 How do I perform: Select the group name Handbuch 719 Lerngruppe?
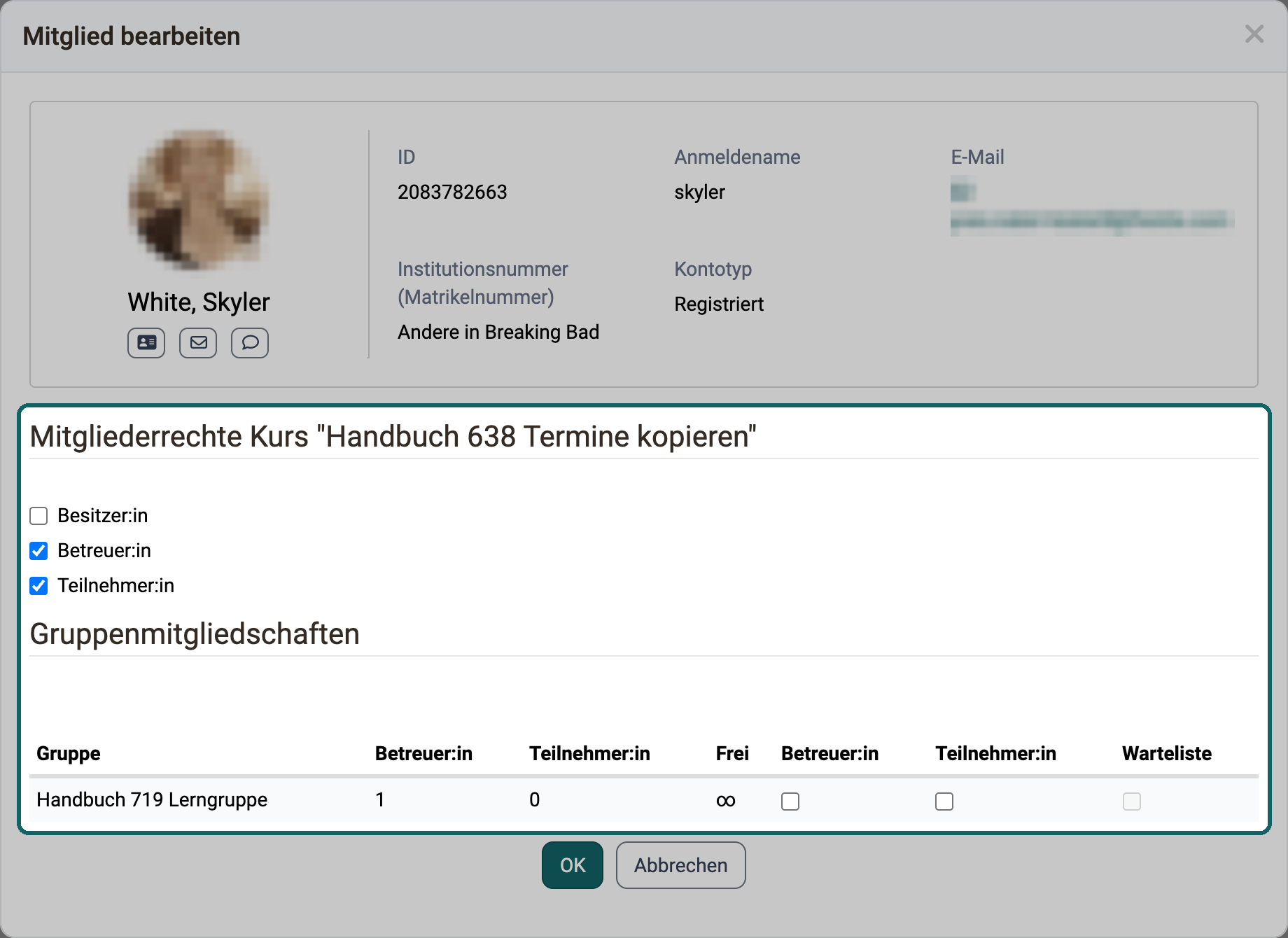pyautogui.click(x=152, y=799)
